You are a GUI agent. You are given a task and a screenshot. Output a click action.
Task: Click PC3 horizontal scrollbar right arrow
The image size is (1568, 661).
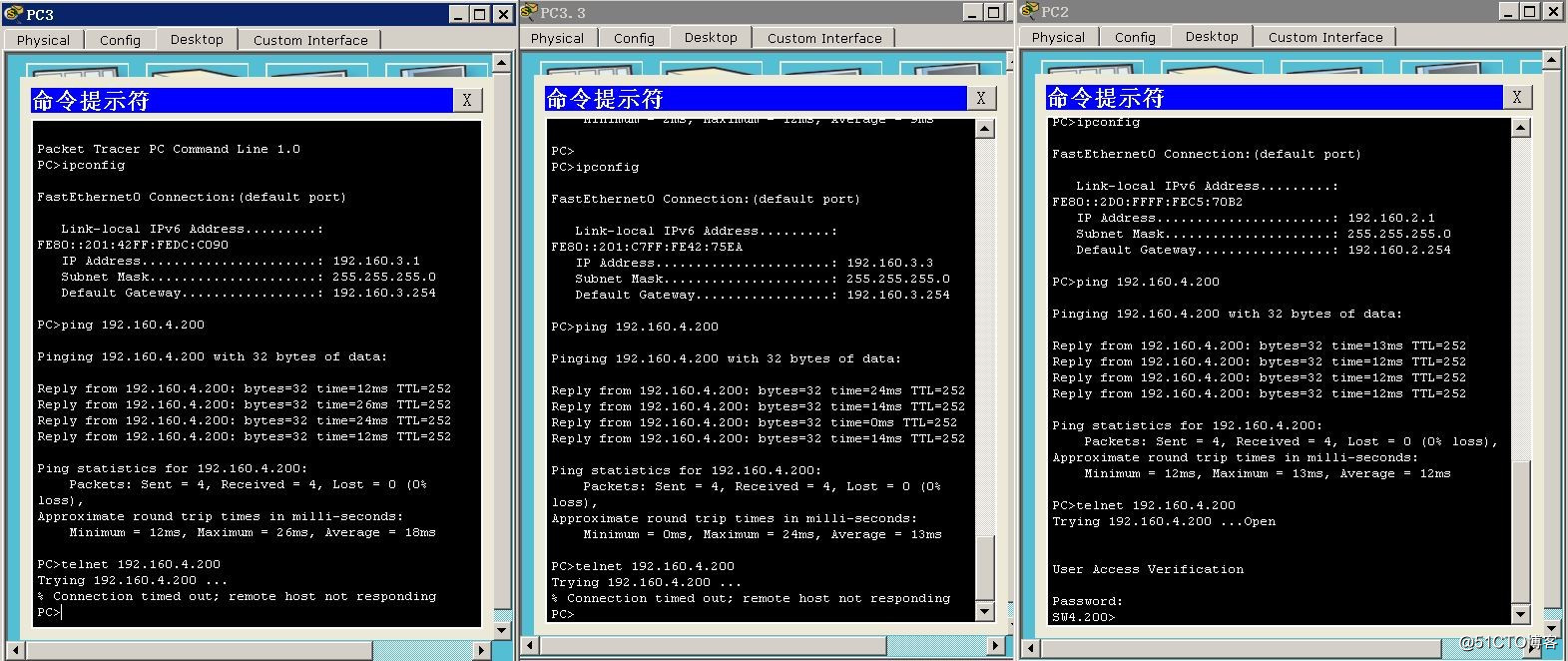pyautogui.click(x=483, y=649)
